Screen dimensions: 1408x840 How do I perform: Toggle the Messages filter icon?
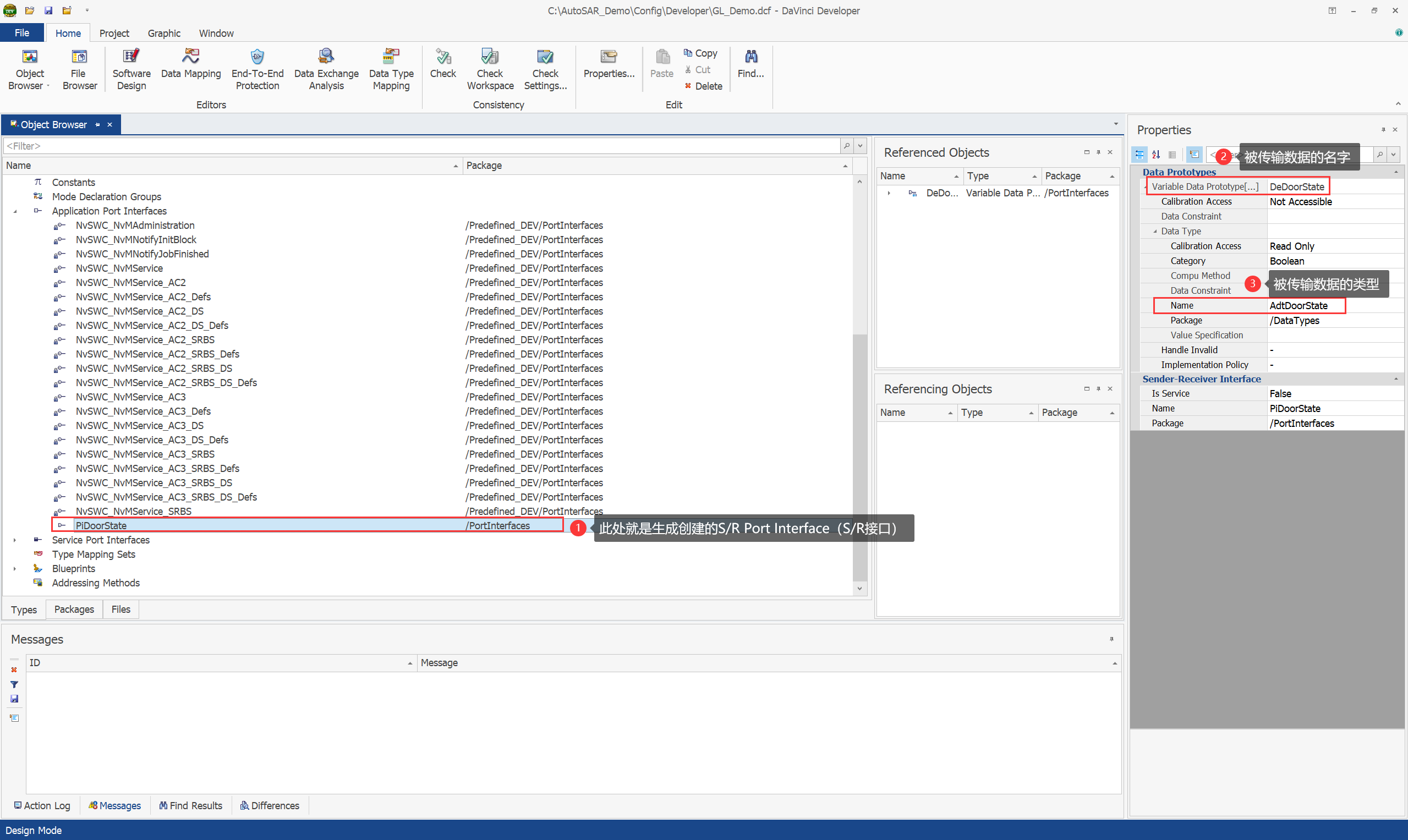14,684
